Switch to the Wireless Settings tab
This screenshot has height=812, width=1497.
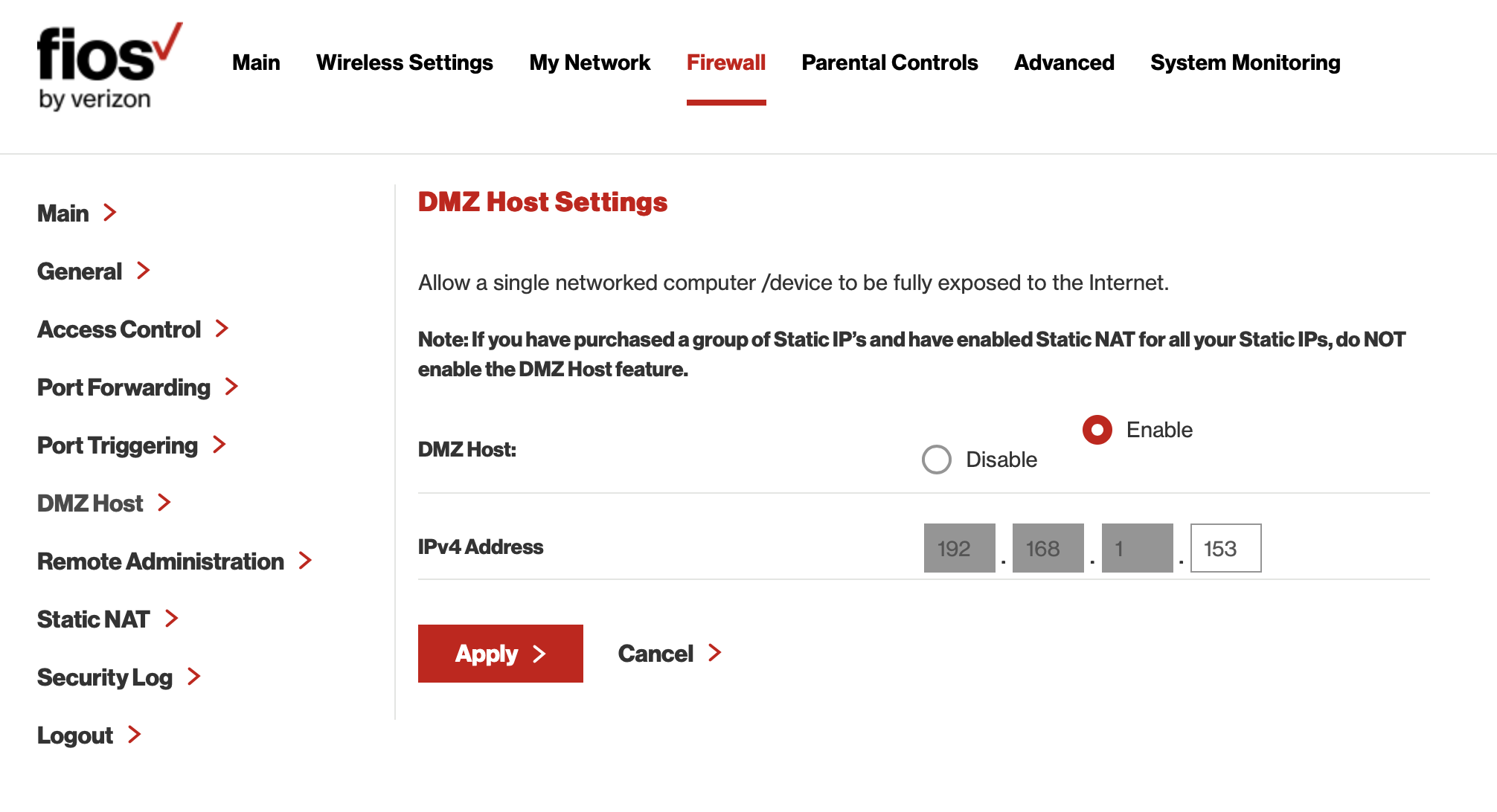point(404,62)
